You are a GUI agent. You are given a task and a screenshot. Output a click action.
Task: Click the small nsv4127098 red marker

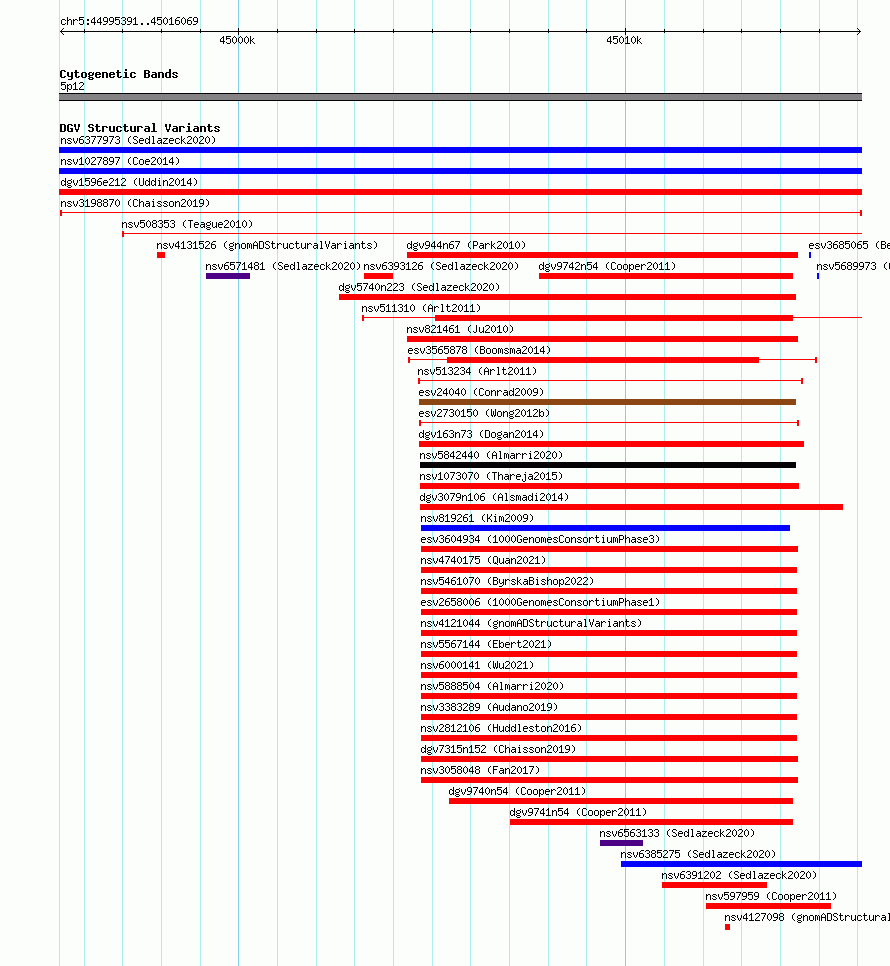pyautogui.click(x=727, y=927)
